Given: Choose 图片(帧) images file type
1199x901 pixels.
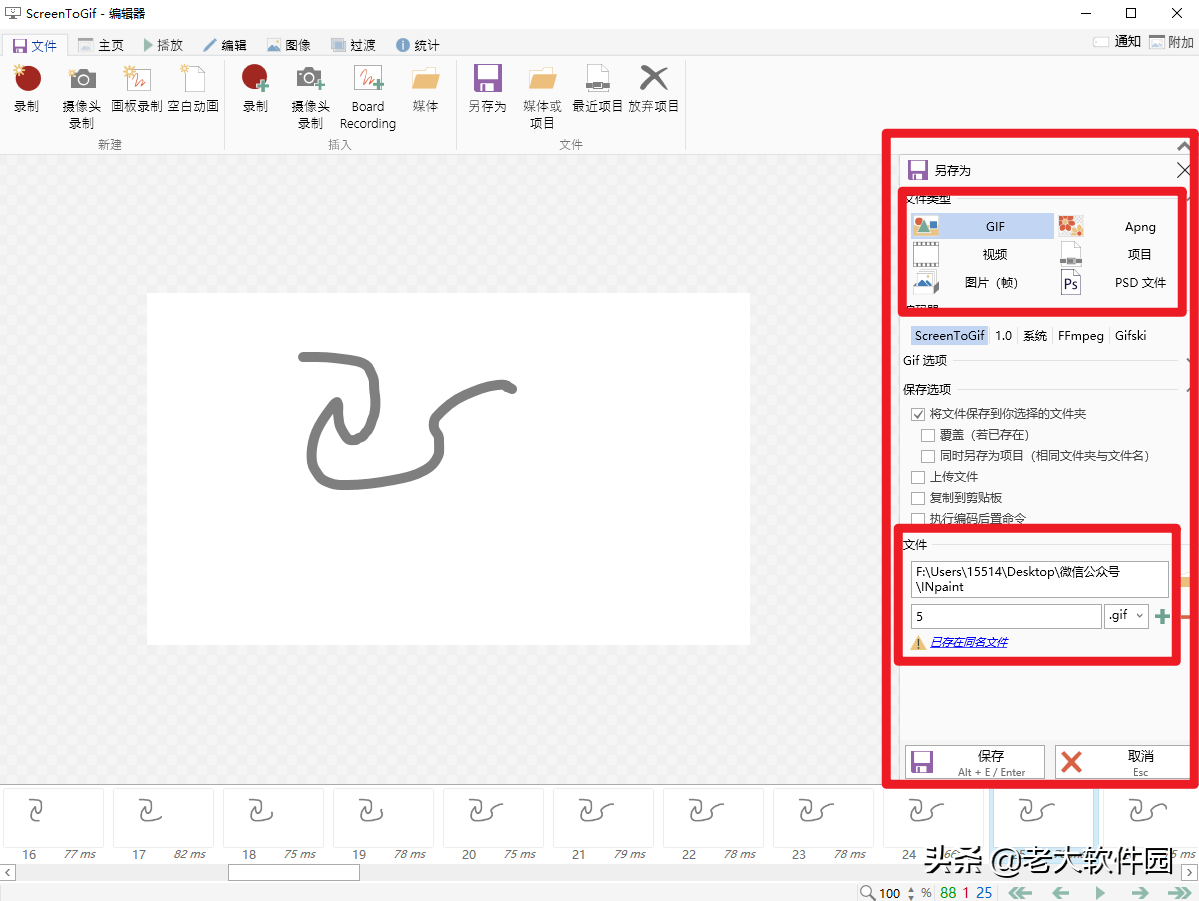Looking at the screenshot, I should pos(982,282).
